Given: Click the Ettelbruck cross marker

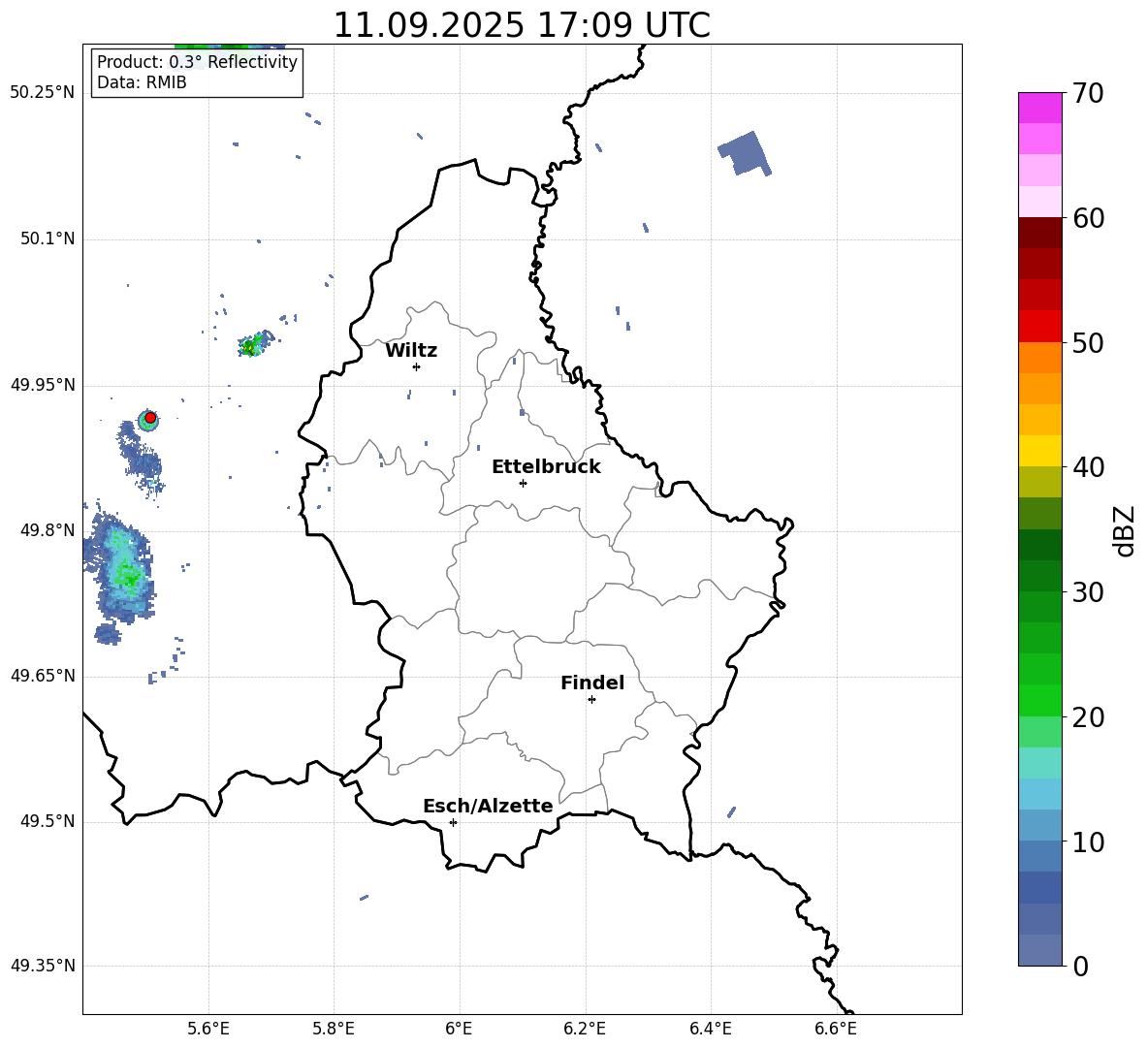Looking at the screenshot, I should pyautogui.click(x=523, y=483).
